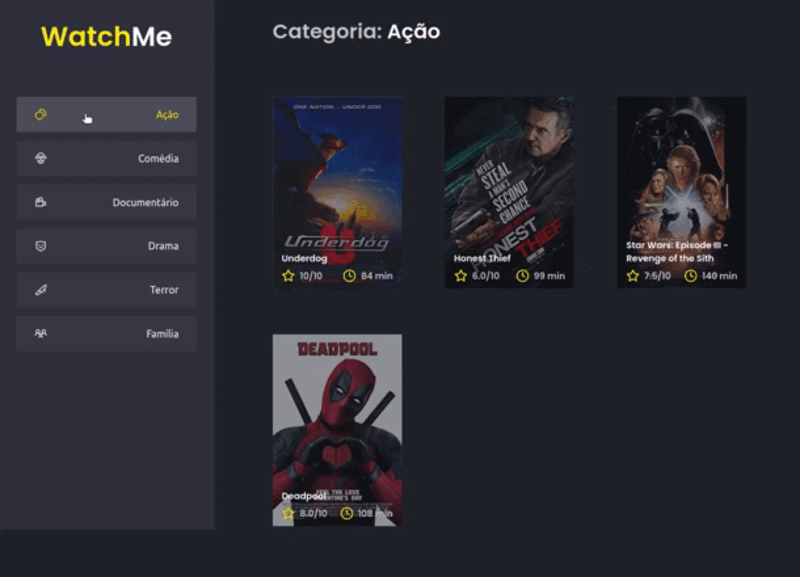Click the '99 min' runtime text
Viewport: 800px width, 577px height.
(549, 276)
